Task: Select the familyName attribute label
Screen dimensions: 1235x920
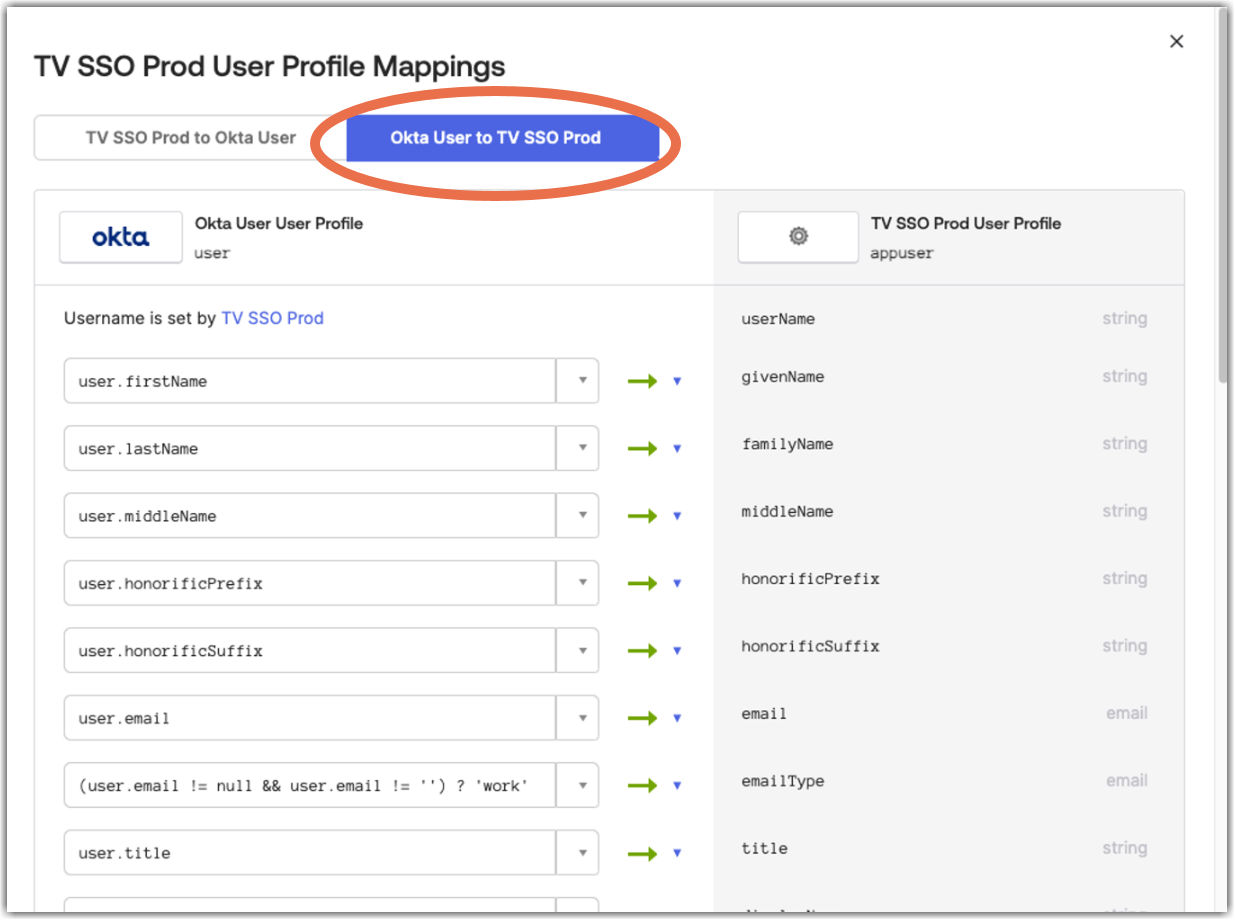Action: coord(787,444)
